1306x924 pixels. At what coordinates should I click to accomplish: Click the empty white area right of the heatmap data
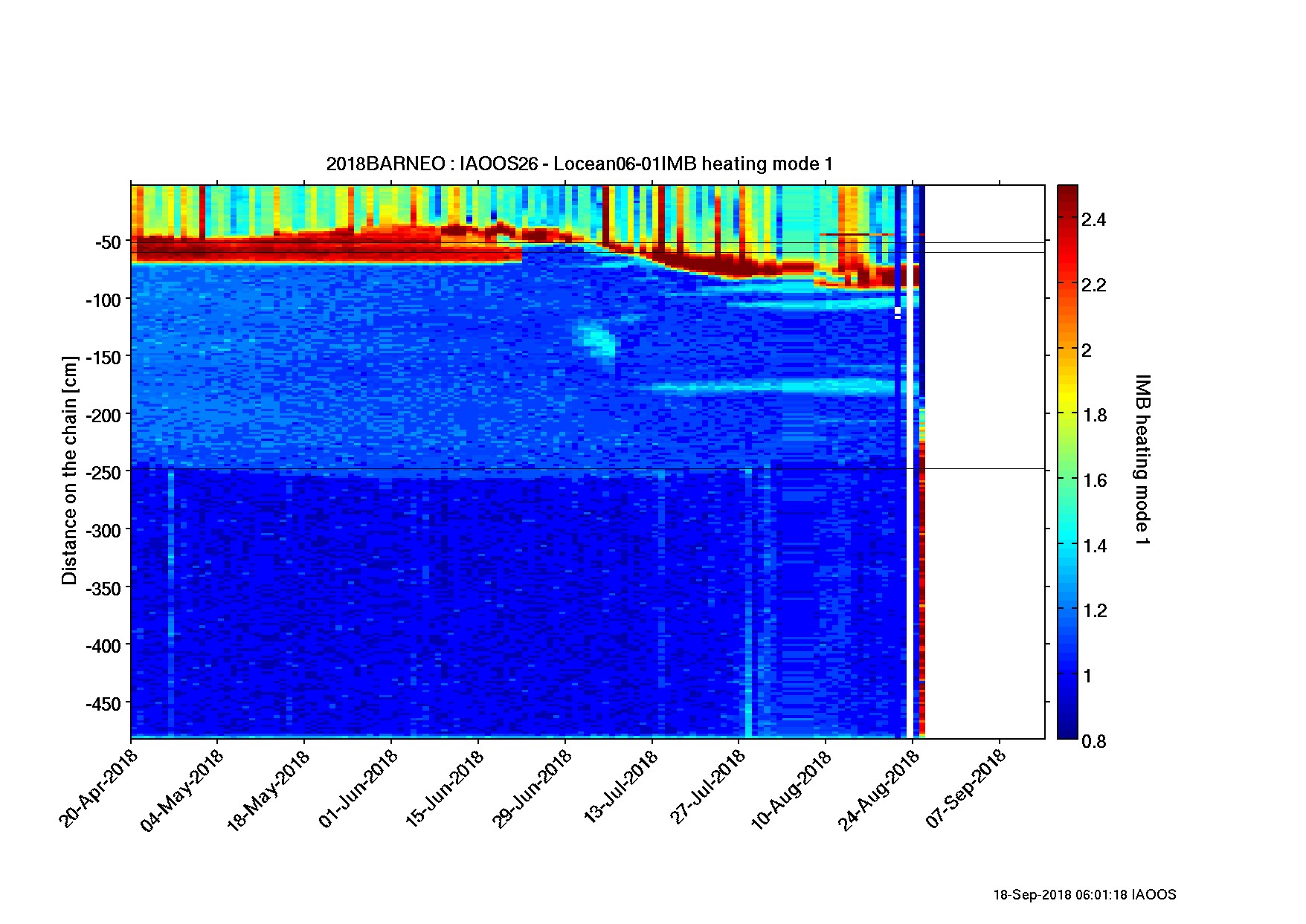click(985, 461)
